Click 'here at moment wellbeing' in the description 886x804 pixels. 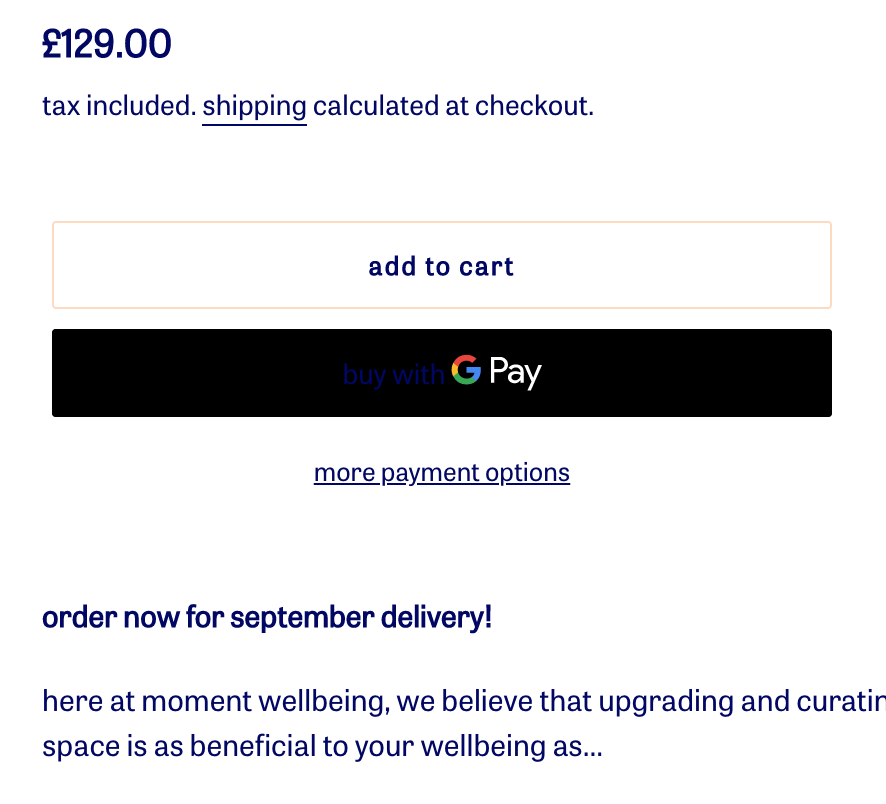pyautogui.click(x=214, y=701)
